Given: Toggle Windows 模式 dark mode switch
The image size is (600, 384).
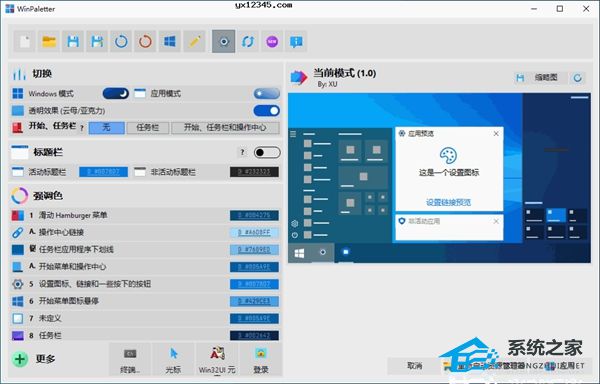Looking at the screenshot, I should pyautogui.click(x=116, y=93).
